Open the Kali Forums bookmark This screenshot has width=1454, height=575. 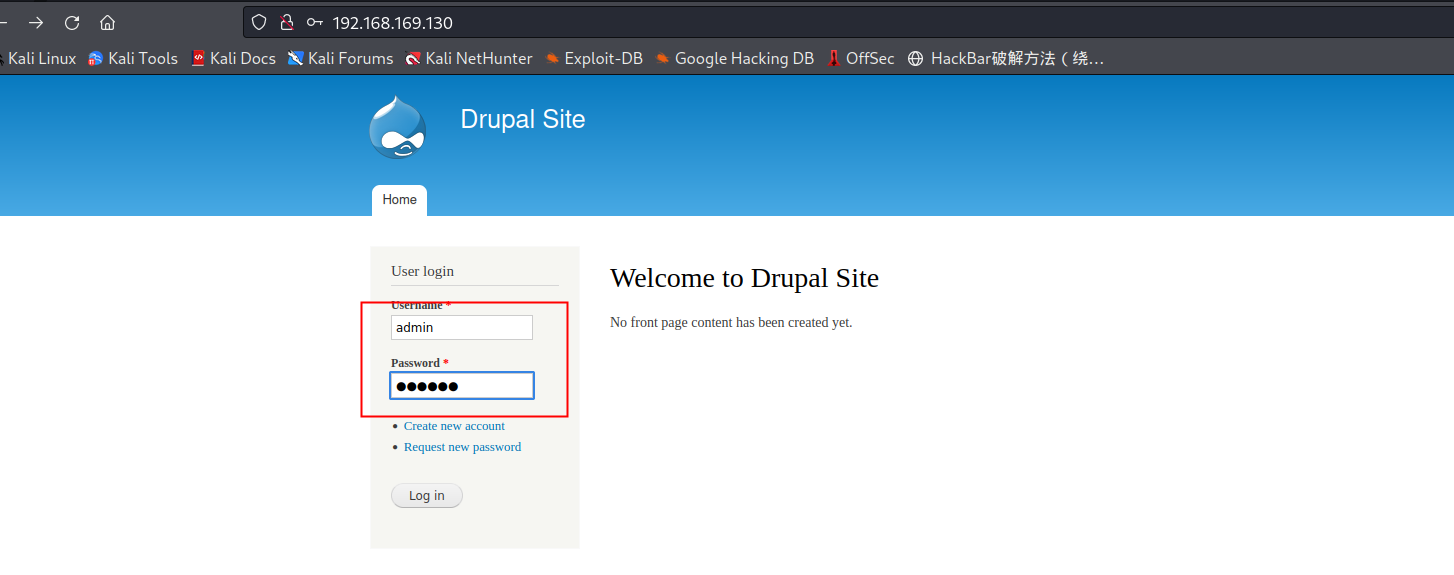[x=341, y=58]
